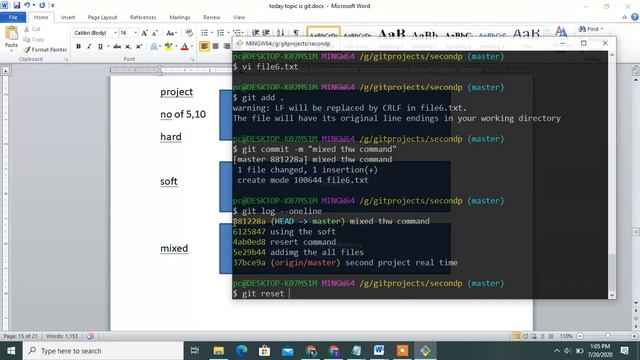Viewport: 640px width, 360px height.
Task: Click Grow Font icon
Action: coord(144,33)
